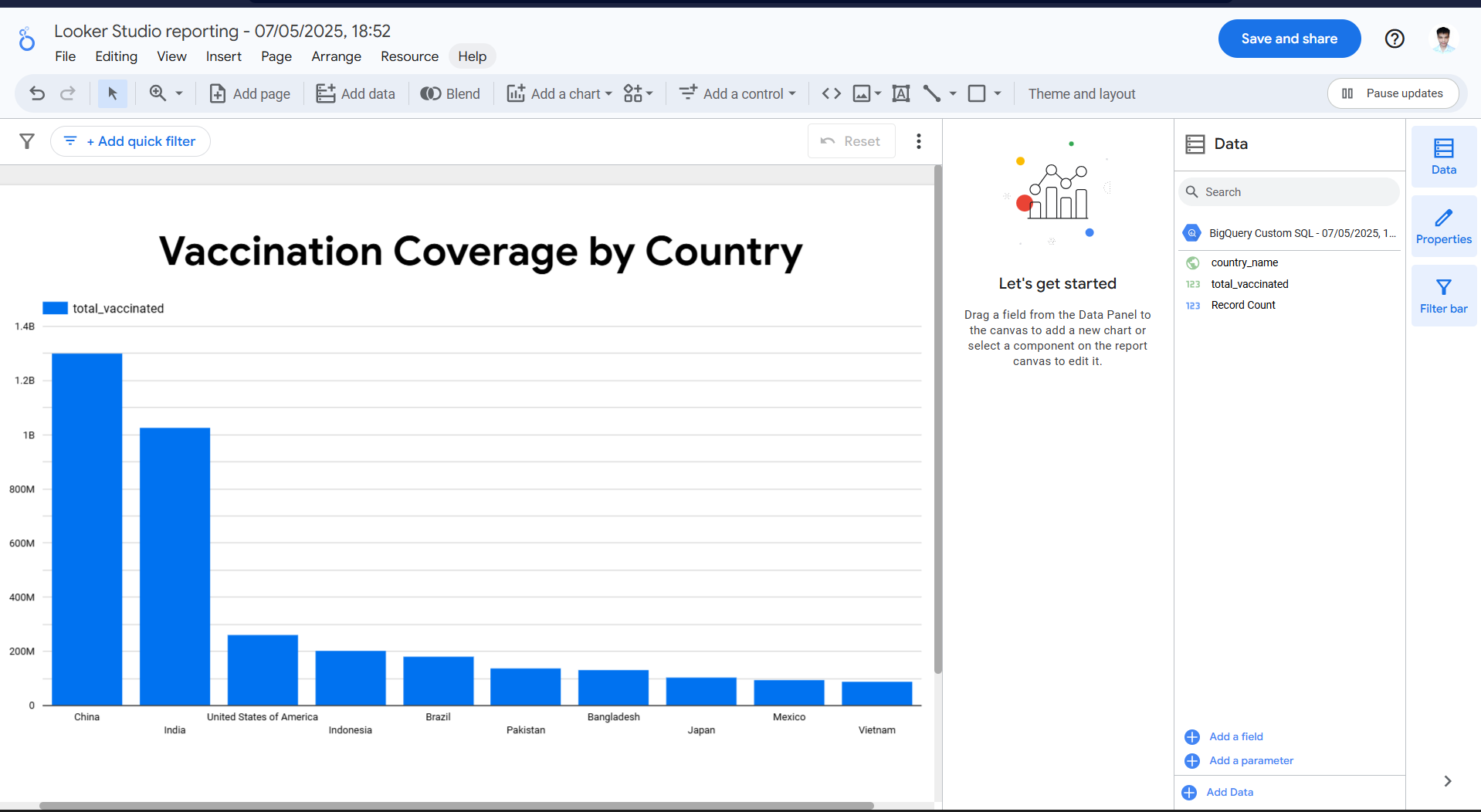Select the country_name field
The height and width of the screenshot is (812, 1481).
tap(1244, 262)
